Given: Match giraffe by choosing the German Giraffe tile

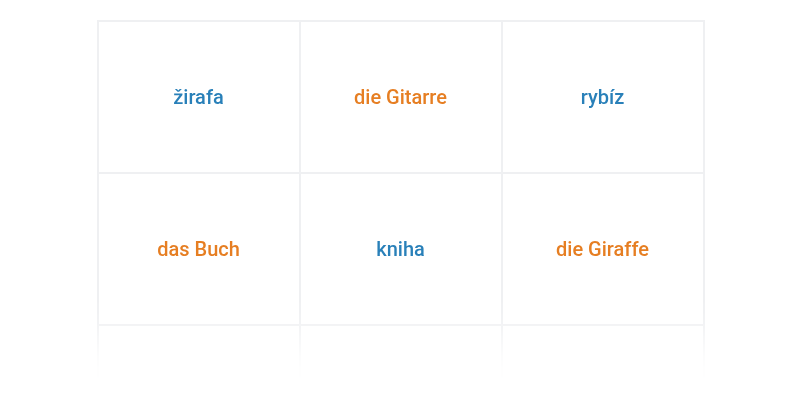Looking at the screenshot, I should tap(602, 249).
